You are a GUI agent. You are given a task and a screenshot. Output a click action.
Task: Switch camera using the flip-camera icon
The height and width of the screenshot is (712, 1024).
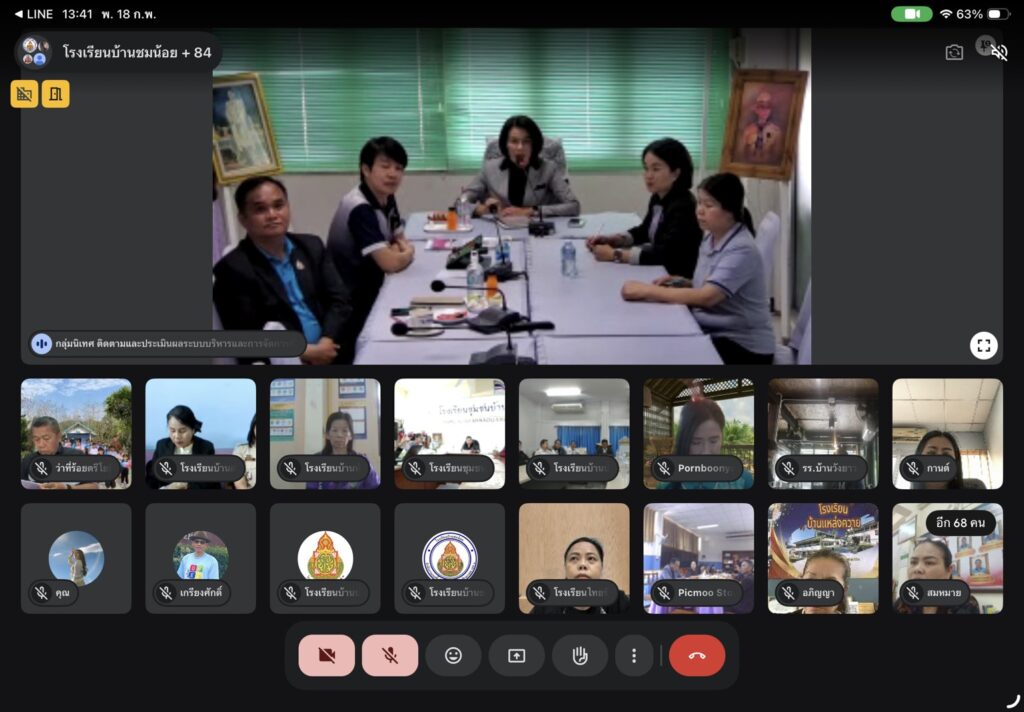pyautogui.click(x=954, y=52)
